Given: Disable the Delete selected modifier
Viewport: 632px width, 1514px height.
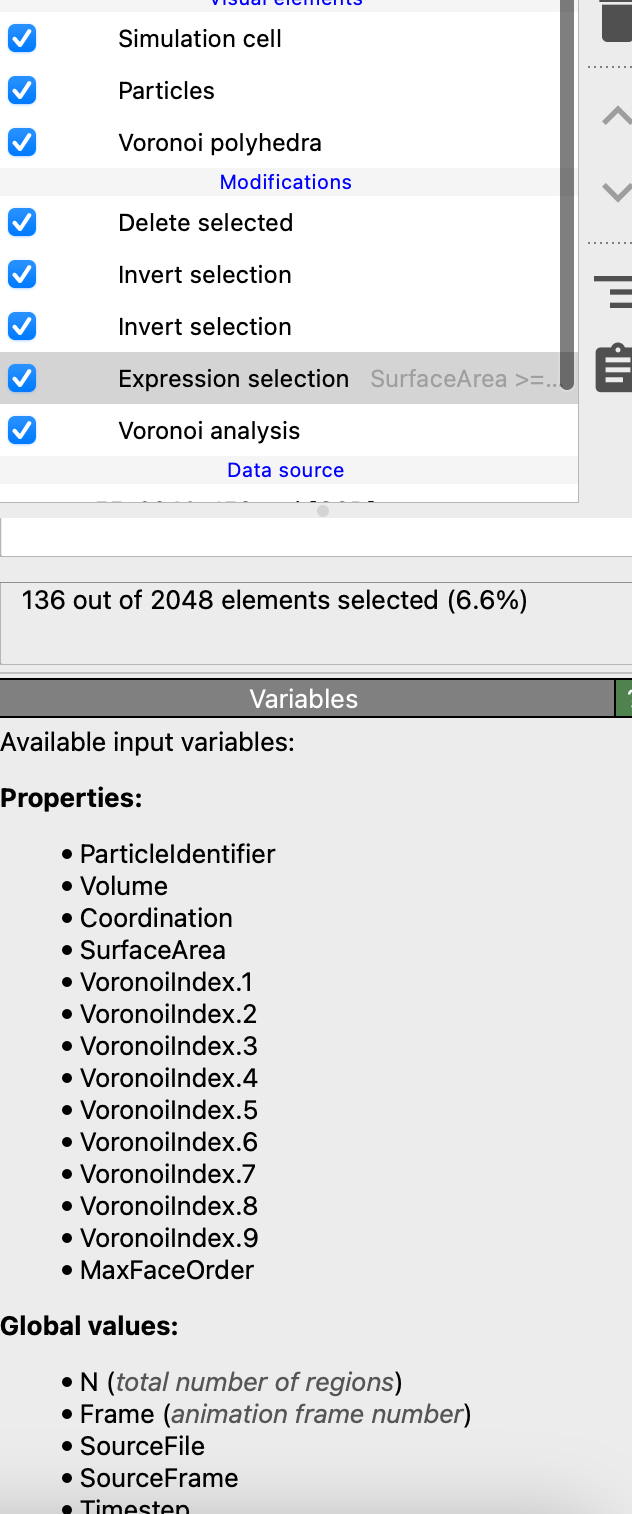Looking at the screenshot, I should click(21, 222).
